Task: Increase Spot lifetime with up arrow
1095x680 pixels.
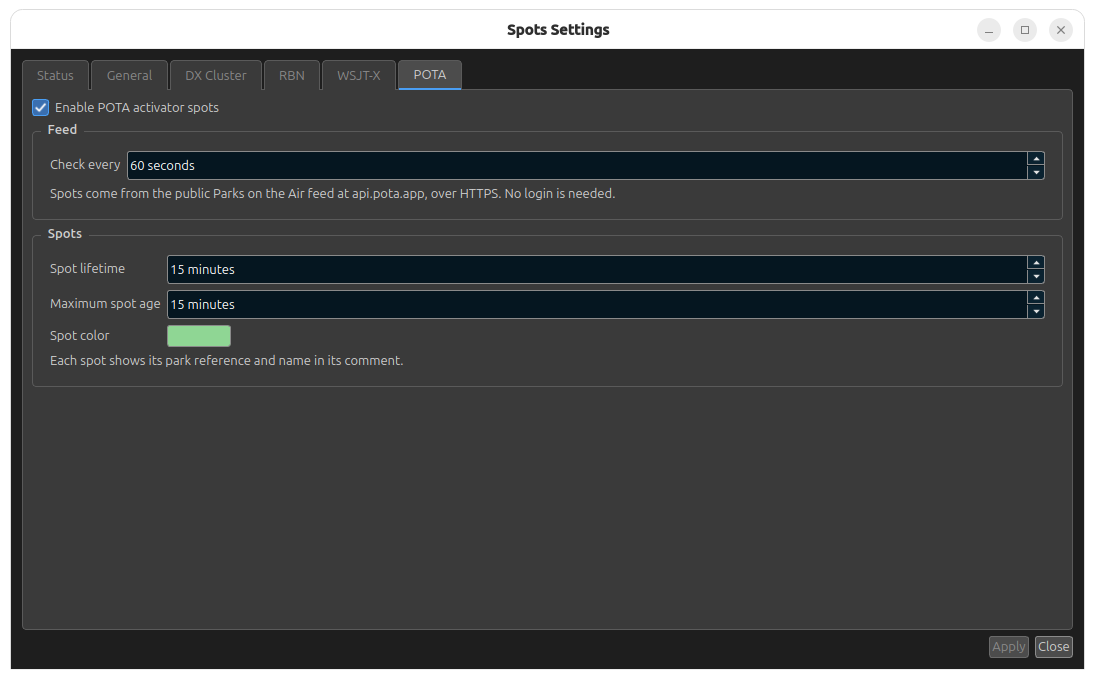Action: (1036, 263)
